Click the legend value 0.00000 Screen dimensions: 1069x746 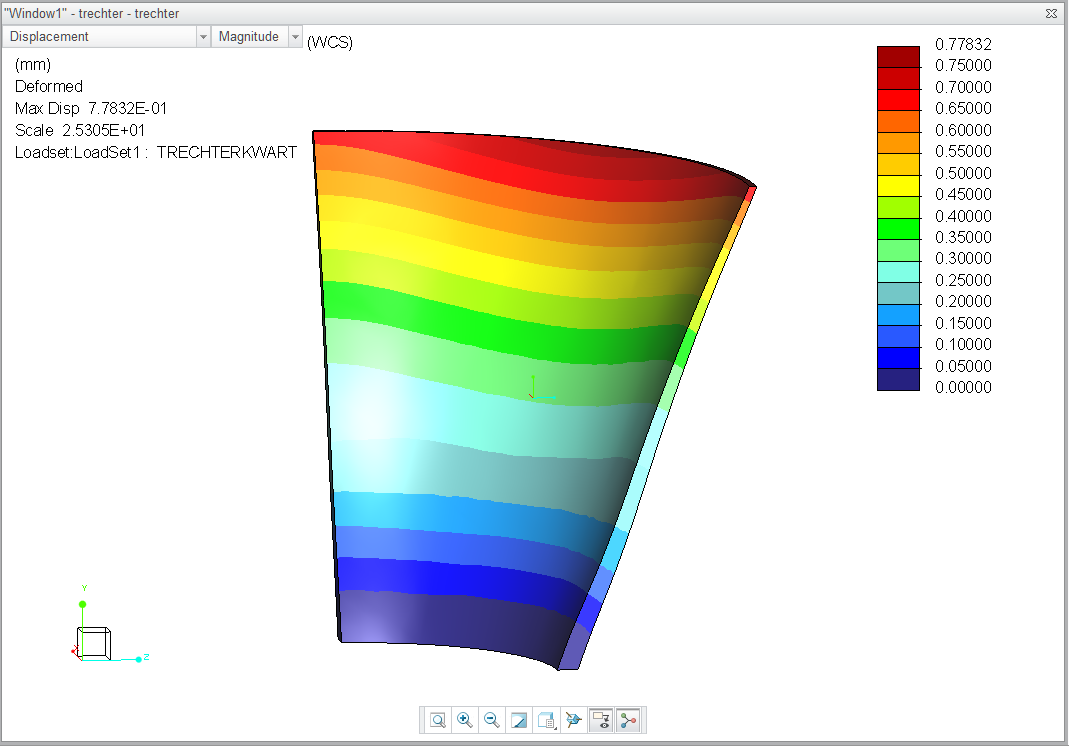click(x=963, y=387)
